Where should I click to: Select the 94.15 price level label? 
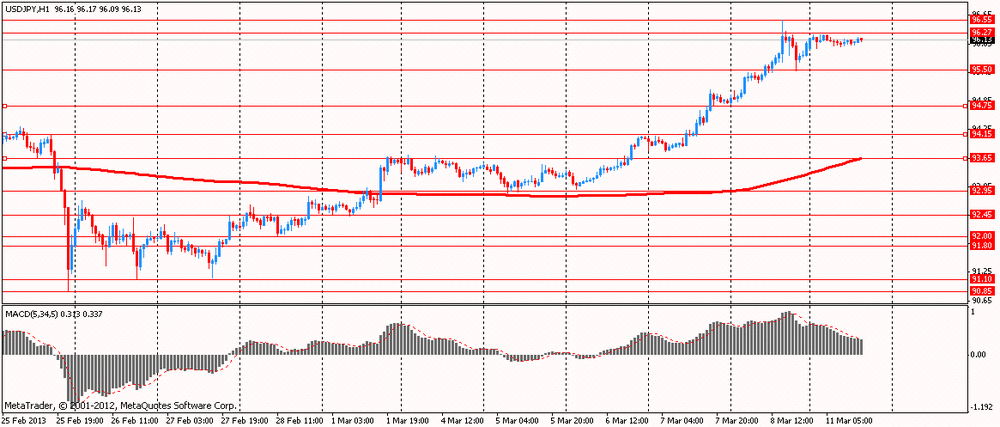[980, 134]
